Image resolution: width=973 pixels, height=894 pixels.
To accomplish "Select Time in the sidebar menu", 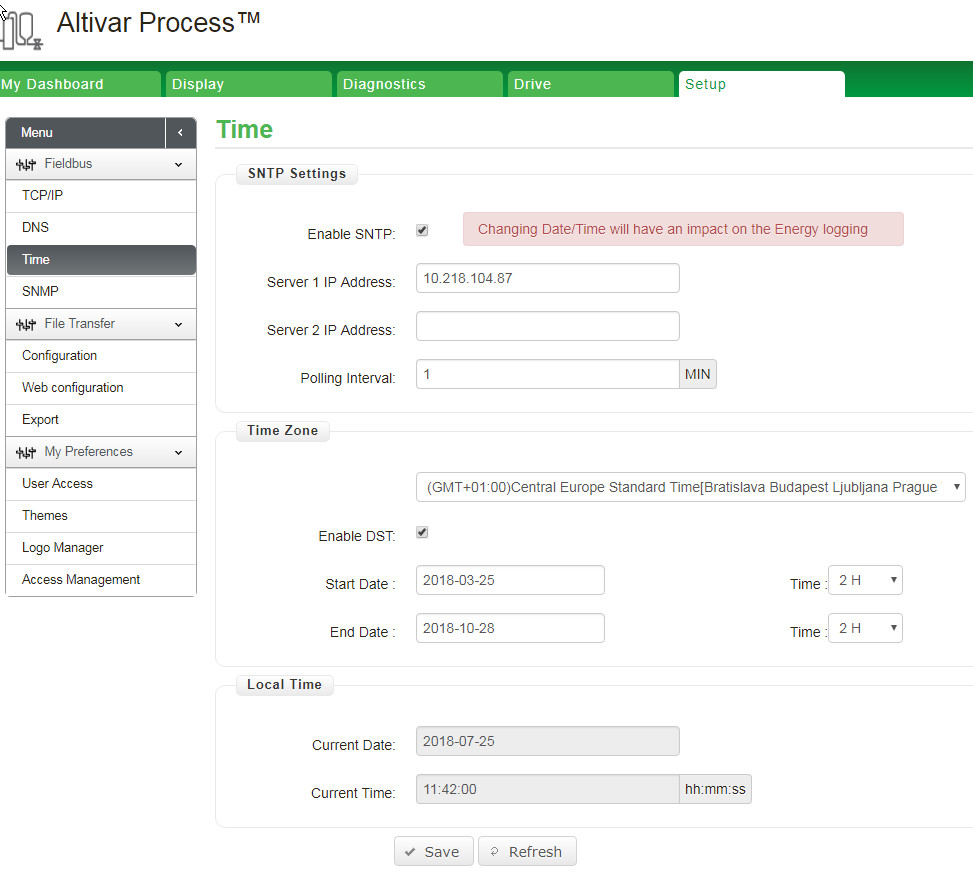I will pyautogui.click(x=101, y=259).
